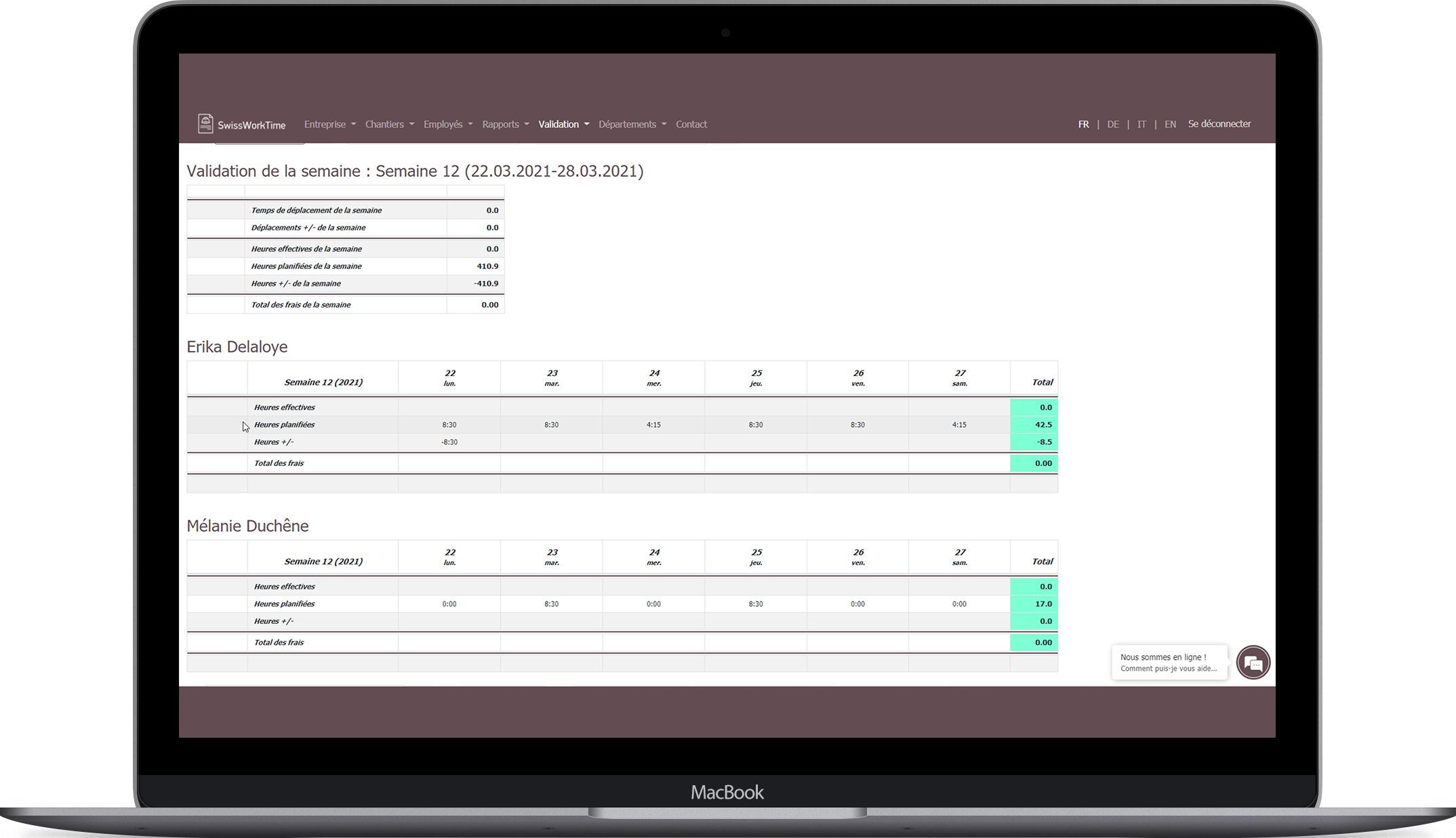Click Erika's Monday planned hours cell 8:30
1456x838 pixels.
click(449, 425)
